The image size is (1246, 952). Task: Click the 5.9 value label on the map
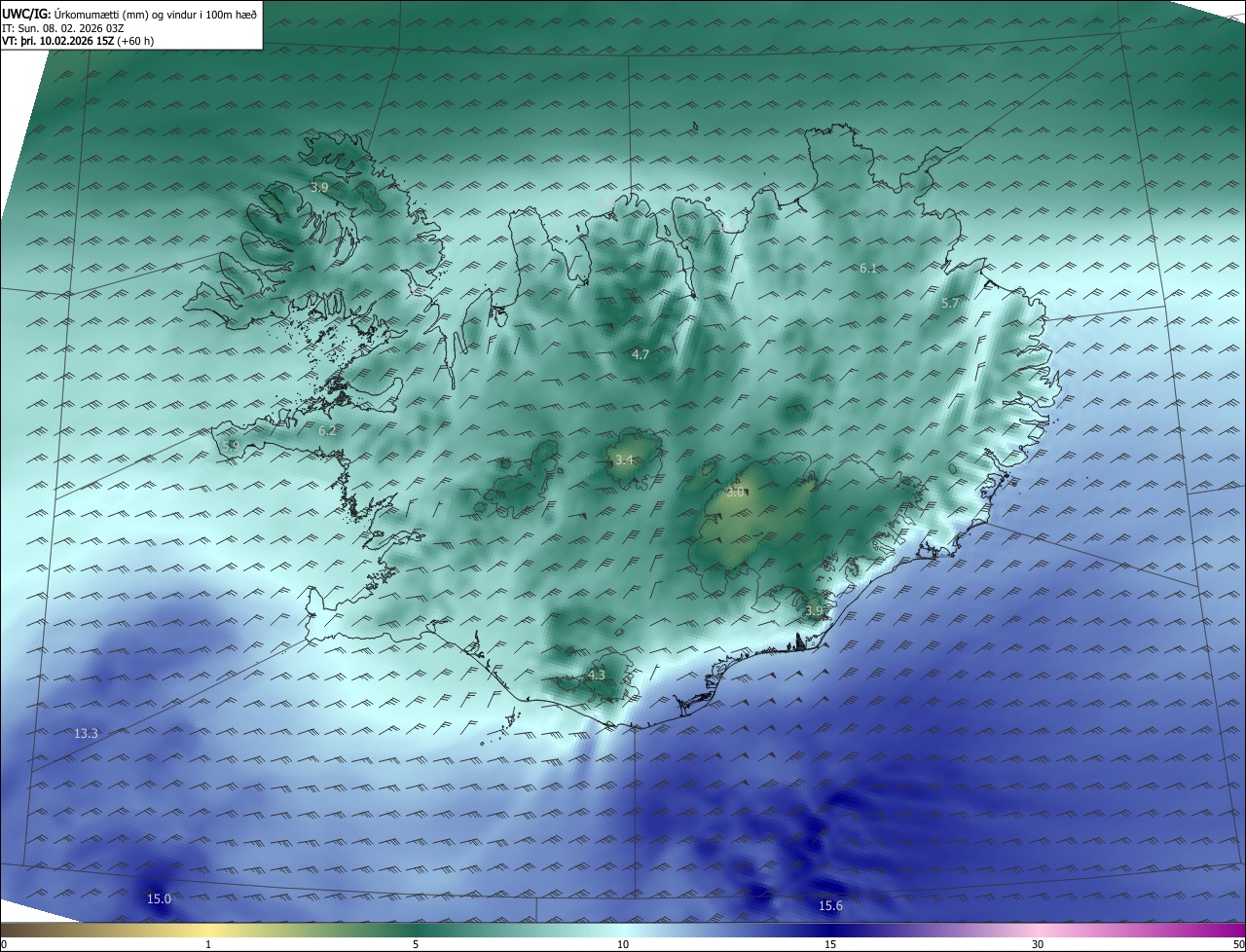[x=231, y=446]
